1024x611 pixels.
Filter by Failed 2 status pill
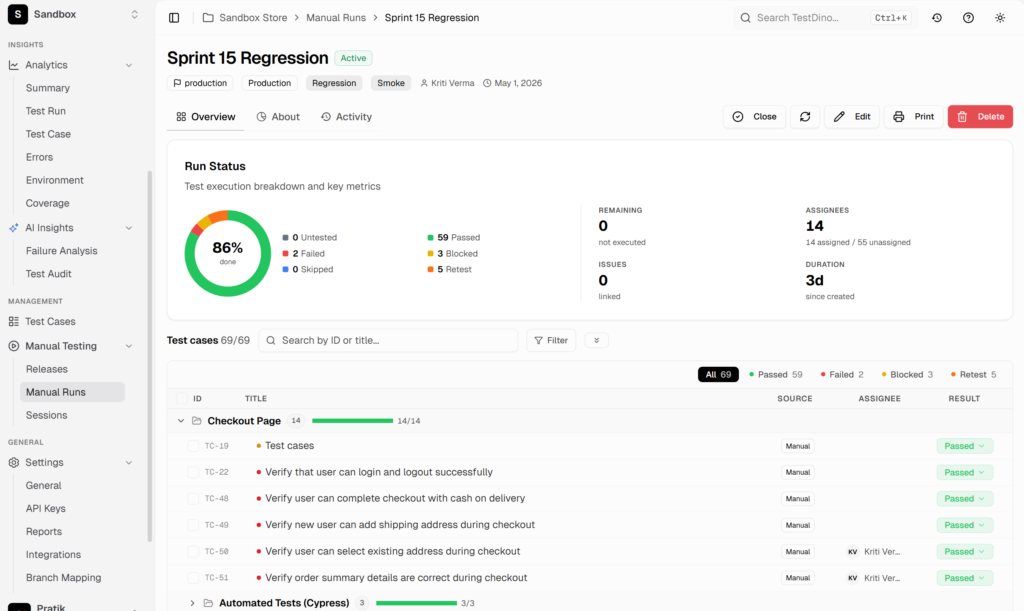click(842, 374)
